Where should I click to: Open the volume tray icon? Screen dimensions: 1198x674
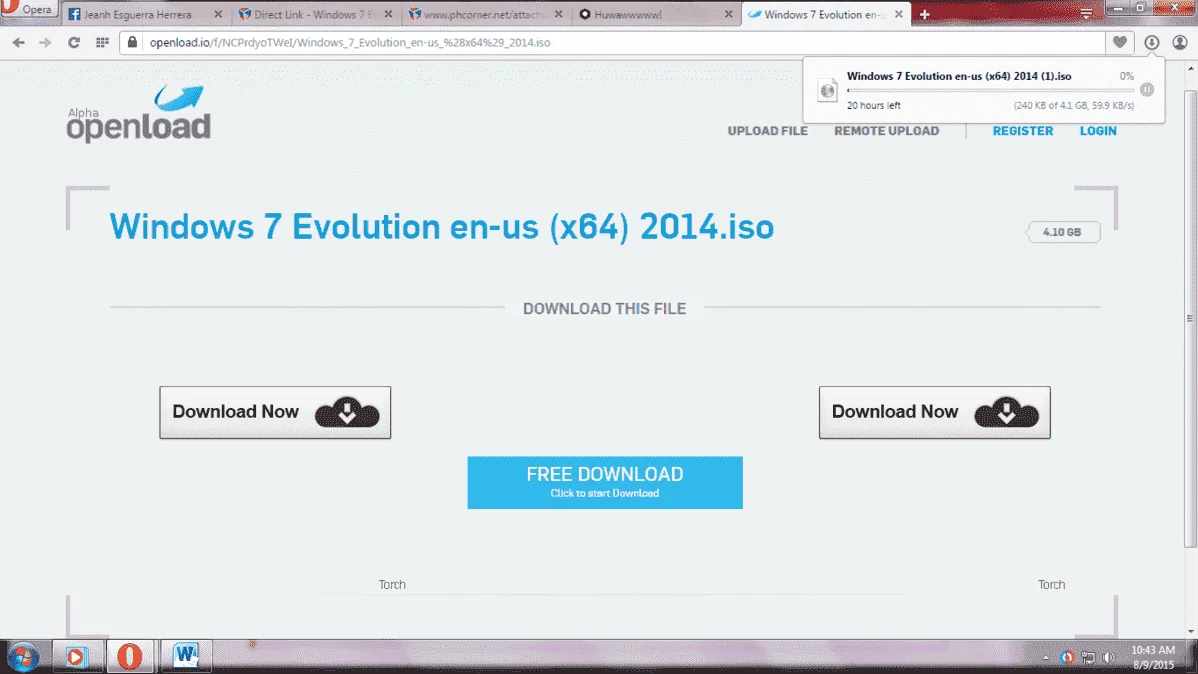tap(1109, 657)
